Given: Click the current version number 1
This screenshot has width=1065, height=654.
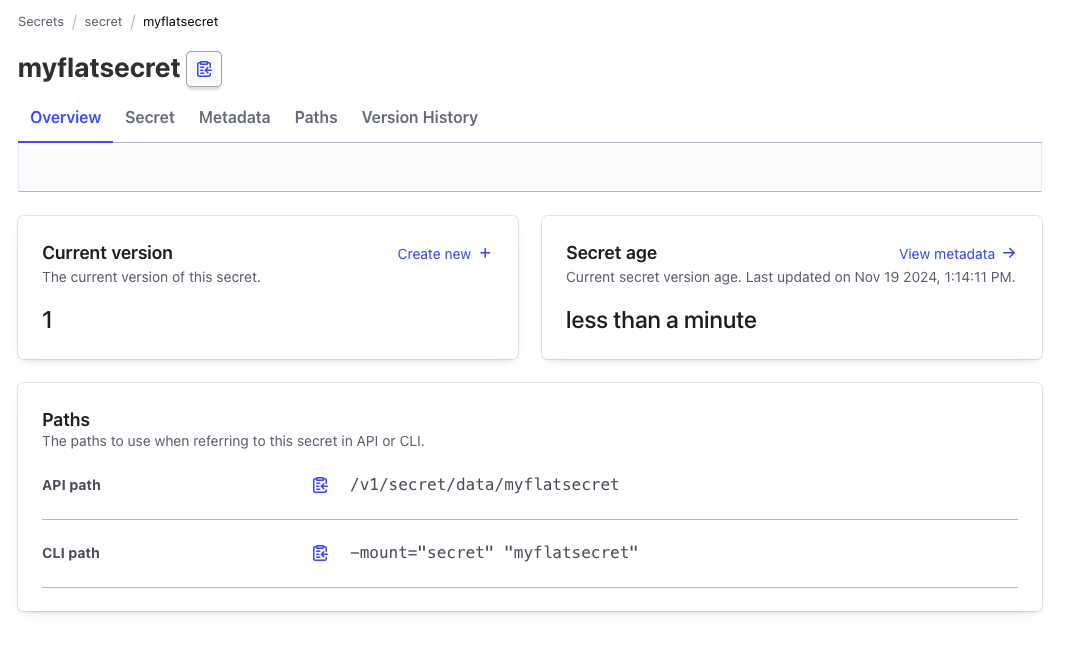Looking at the screenshot, I should click(48, 320).
